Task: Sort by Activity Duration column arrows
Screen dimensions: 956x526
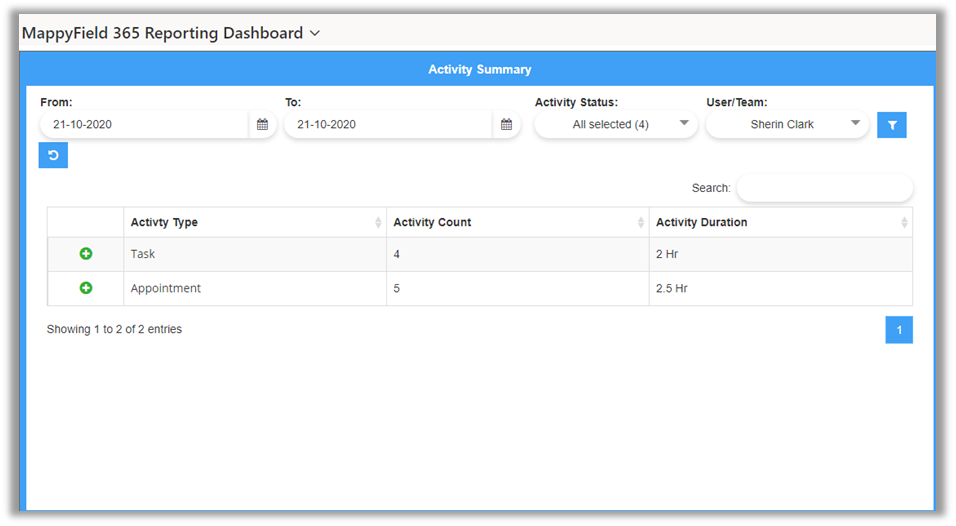Action: click(x=904, y=223)
